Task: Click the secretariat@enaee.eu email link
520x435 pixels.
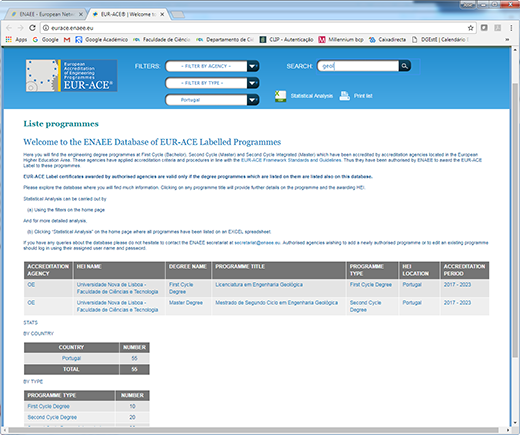Action: [x=257, y=243]
